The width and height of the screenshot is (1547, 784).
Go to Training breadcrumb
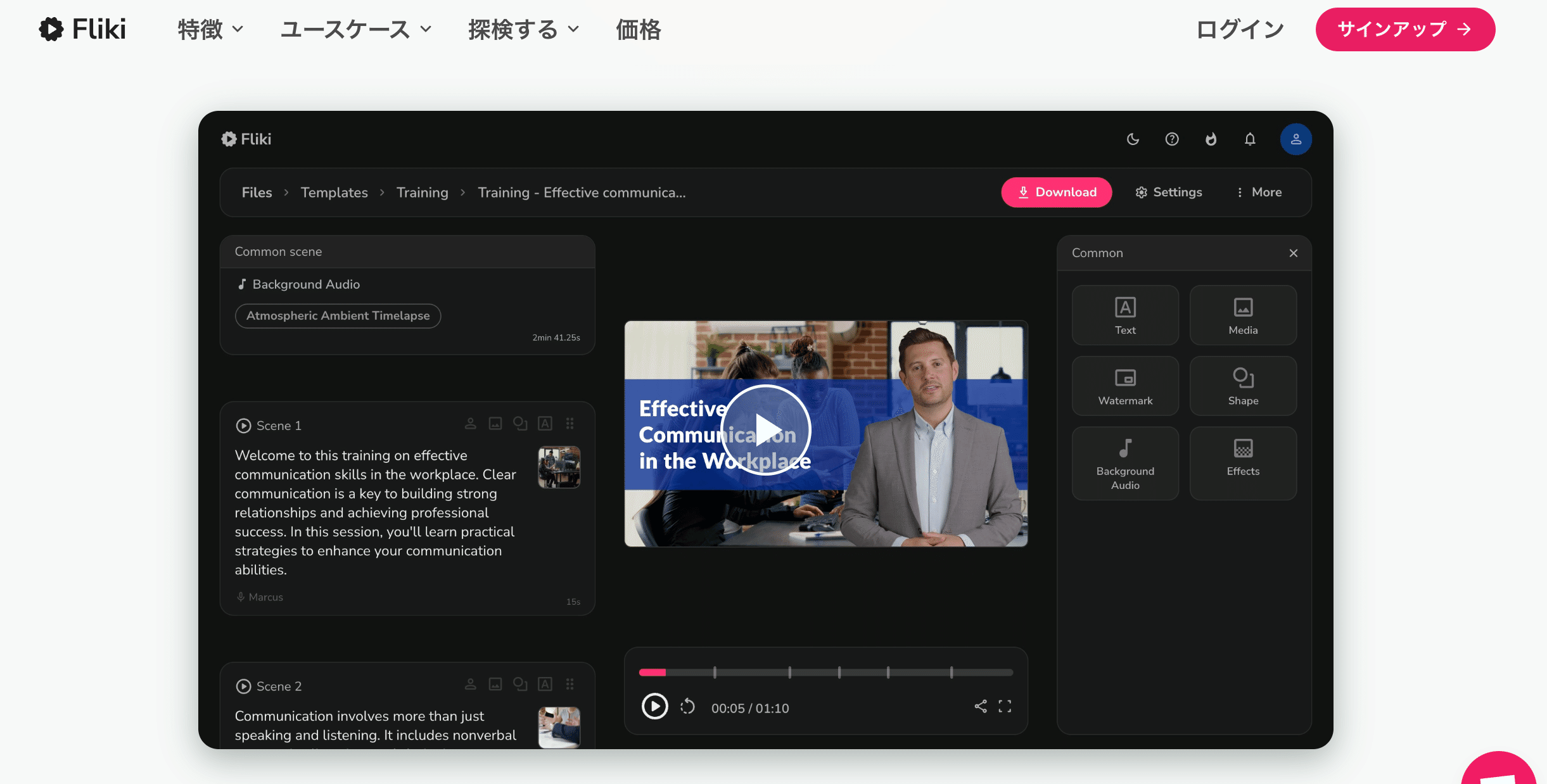click(422, 193)
